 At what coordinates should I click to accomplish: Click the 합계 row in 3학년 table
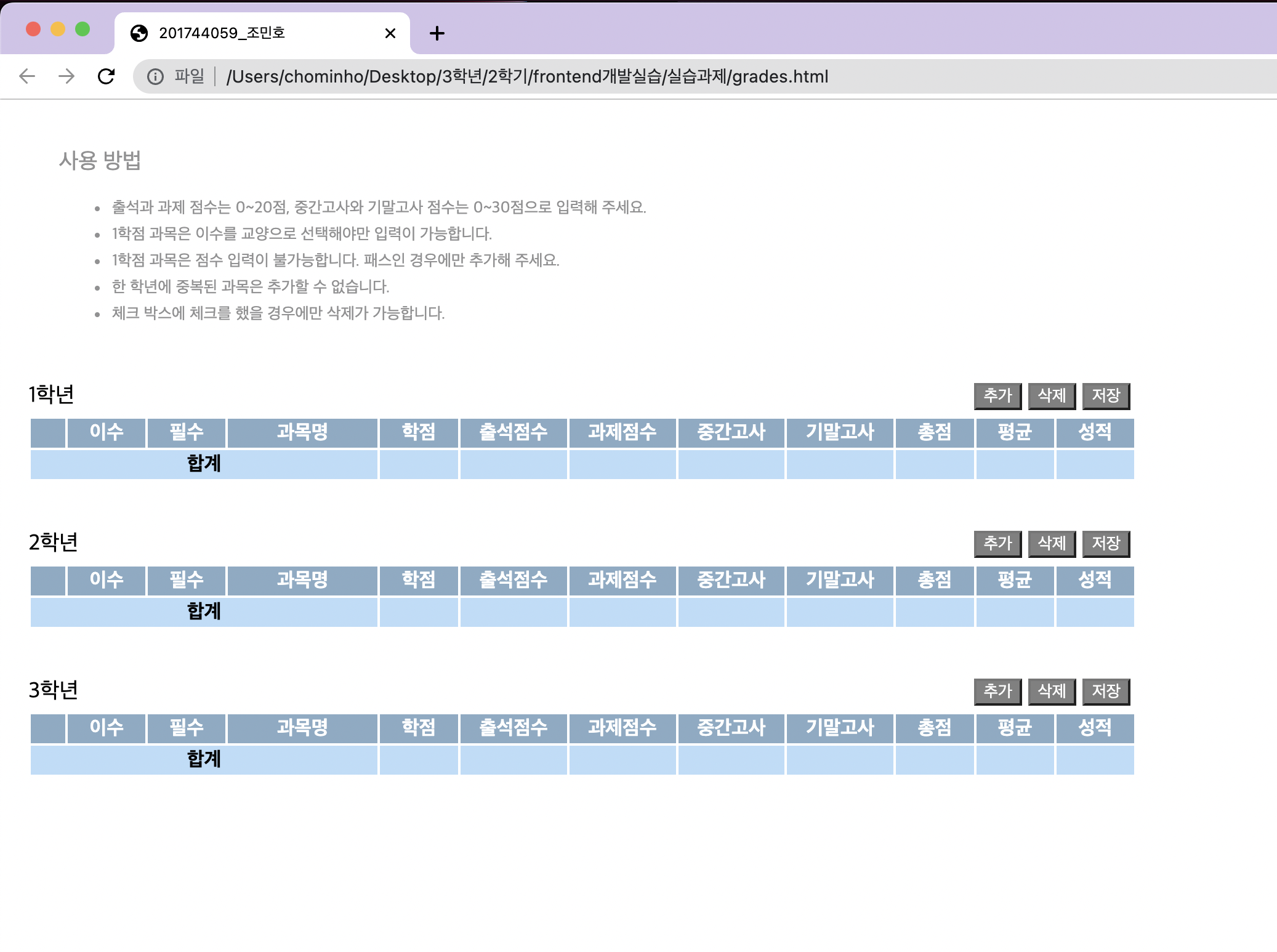point(204,759)
